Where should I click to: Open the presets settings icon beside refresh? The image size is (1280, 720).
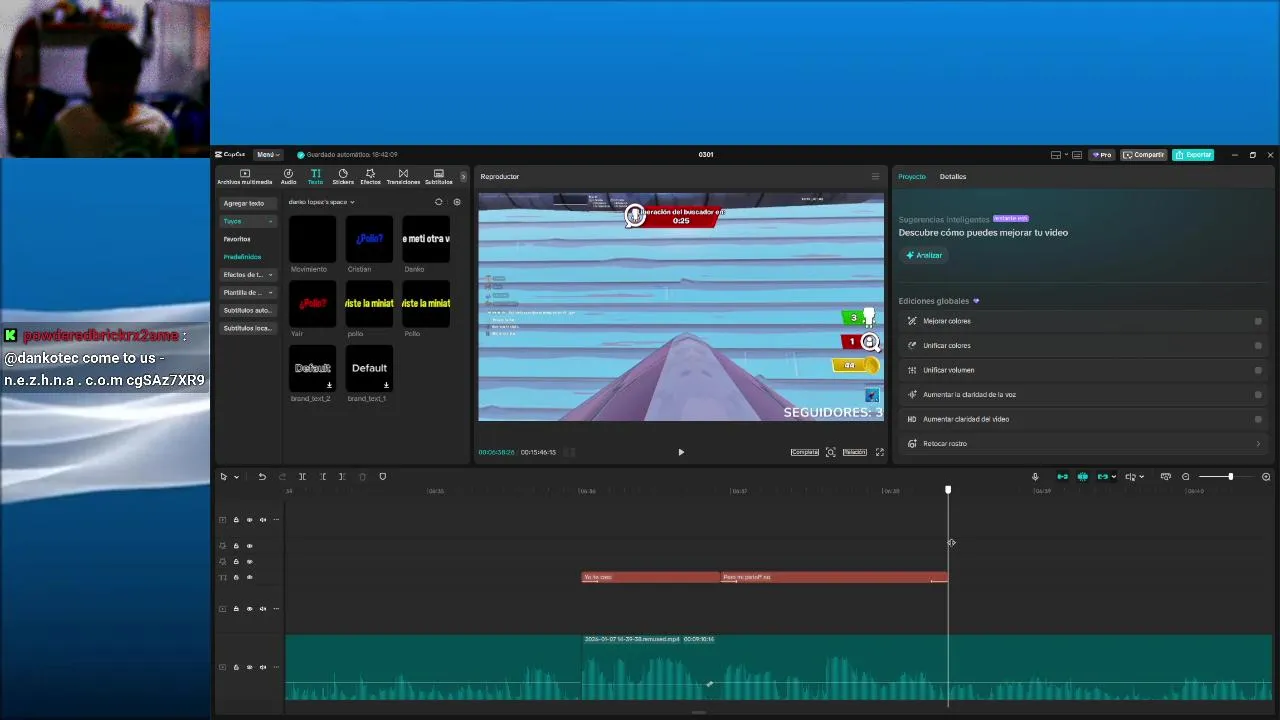click(457, 202)
